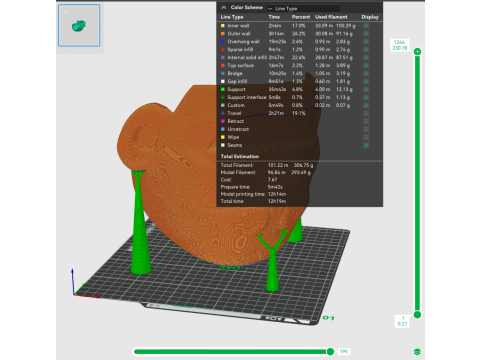Click the Bridge line type row
Image resolution: width=480 pixels, height=360 pixels.
point(299,73)
